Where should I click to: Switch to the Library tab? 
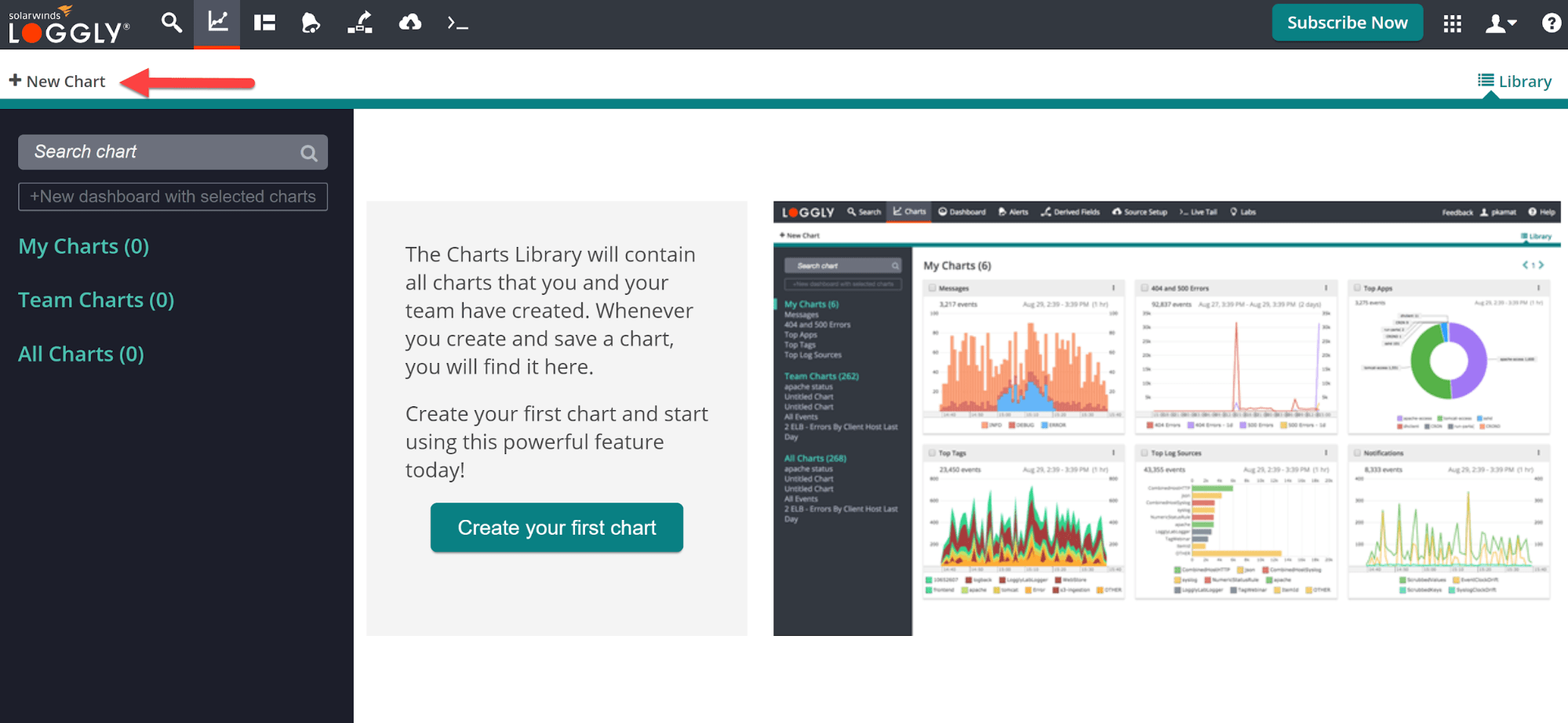[1515, 82]
